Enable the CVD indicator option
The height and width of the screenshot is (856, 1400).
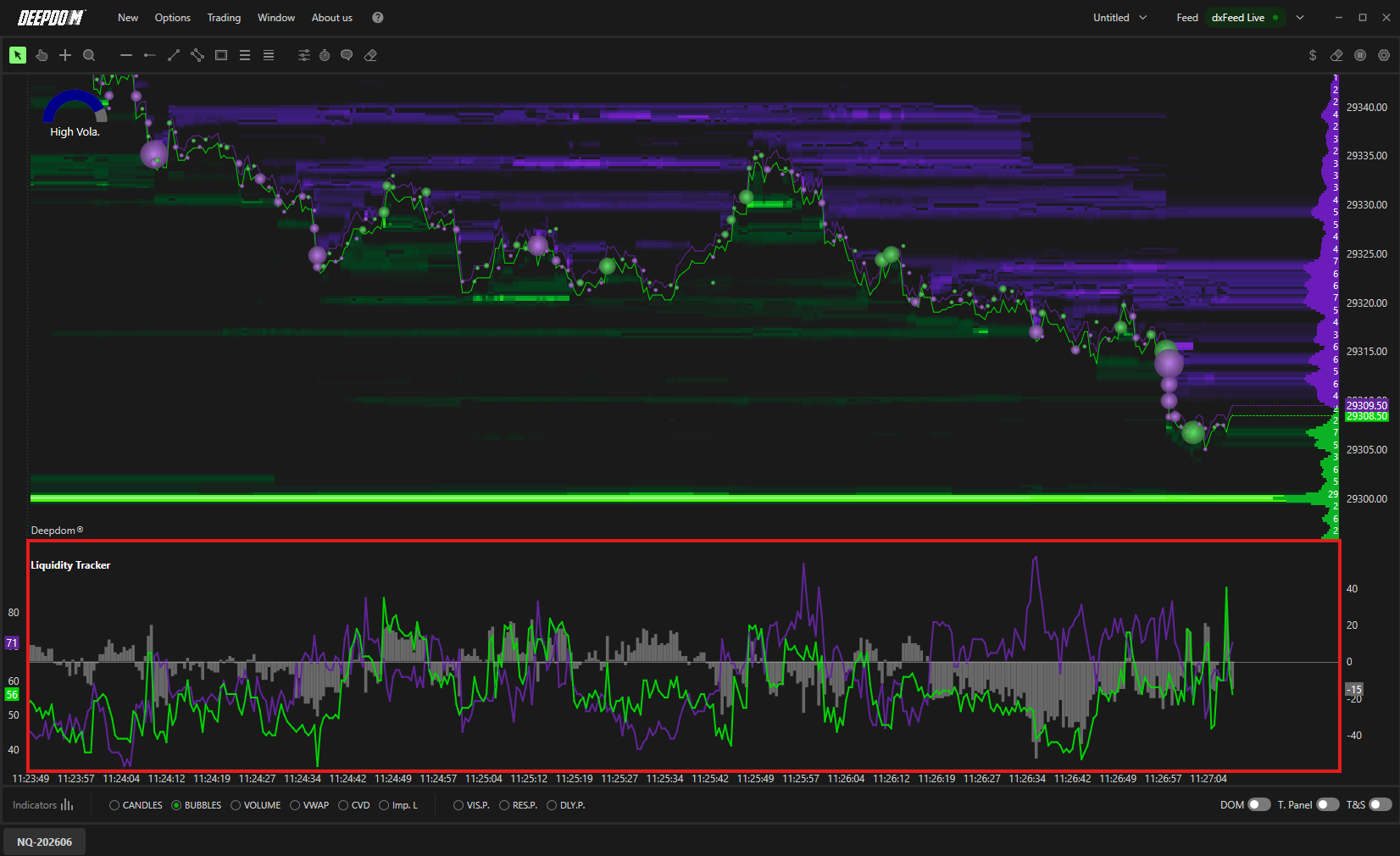(x=354, y=805)
